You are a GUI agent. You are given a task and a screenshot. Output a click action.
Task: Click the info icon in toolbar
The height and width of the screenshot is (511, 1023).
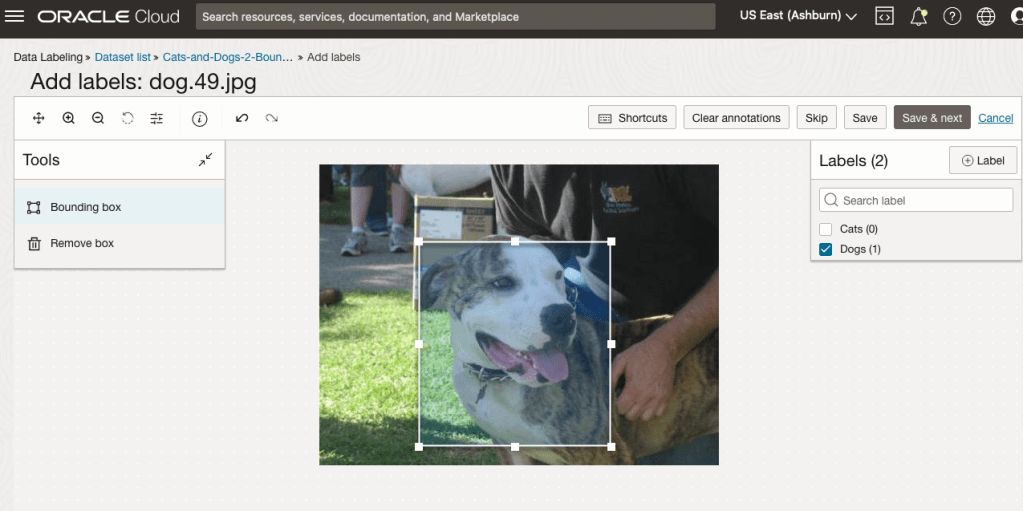coord(199,118)
